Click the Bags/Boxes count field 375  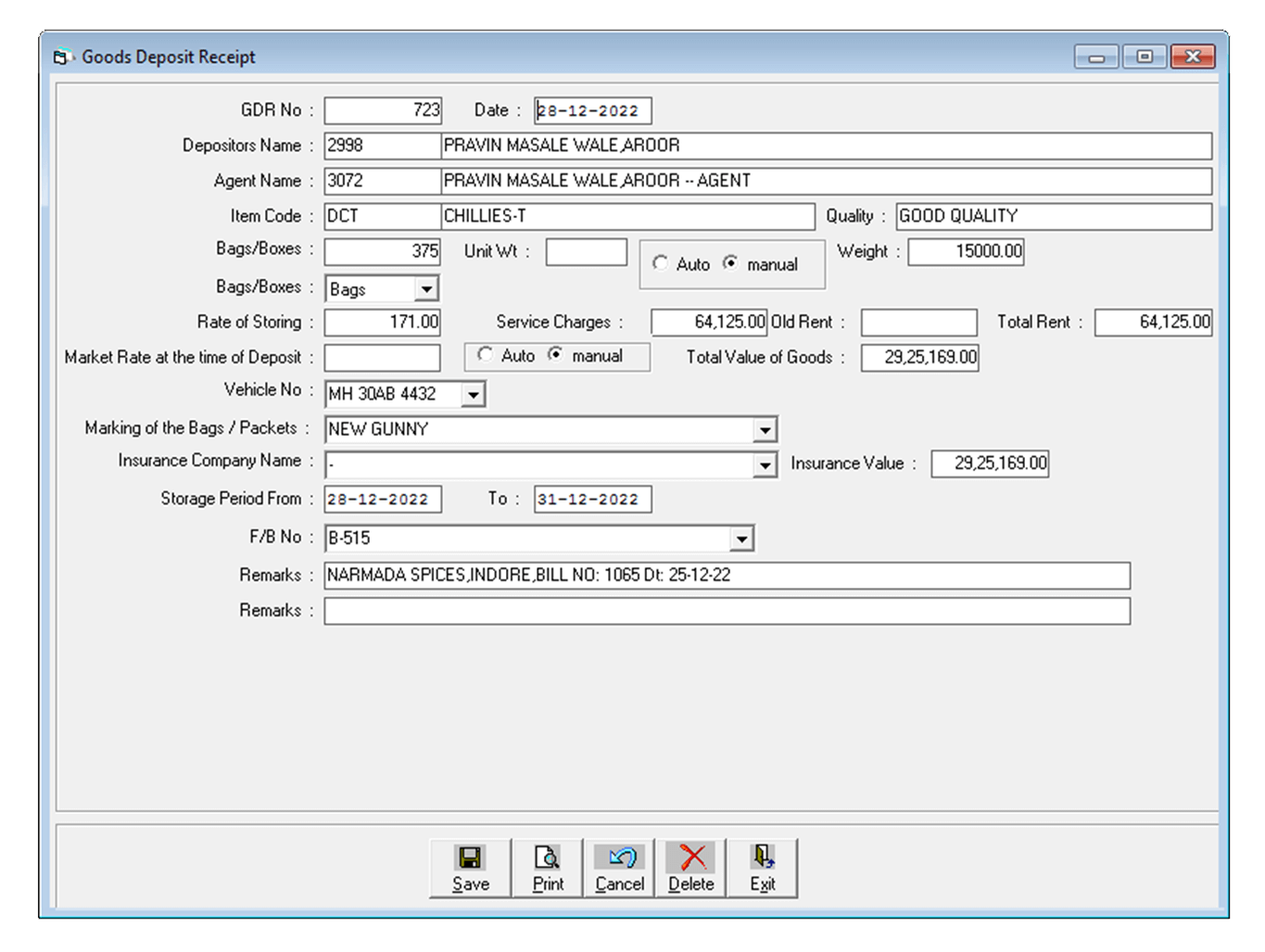(x=383, y=251)
